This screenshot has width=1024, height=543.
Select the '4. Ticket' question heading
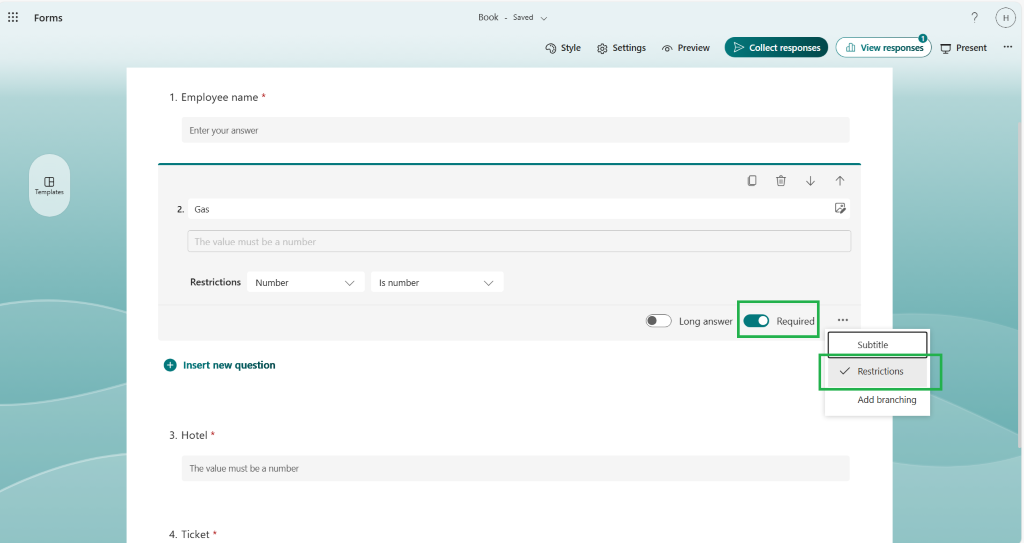pos(193,535)
